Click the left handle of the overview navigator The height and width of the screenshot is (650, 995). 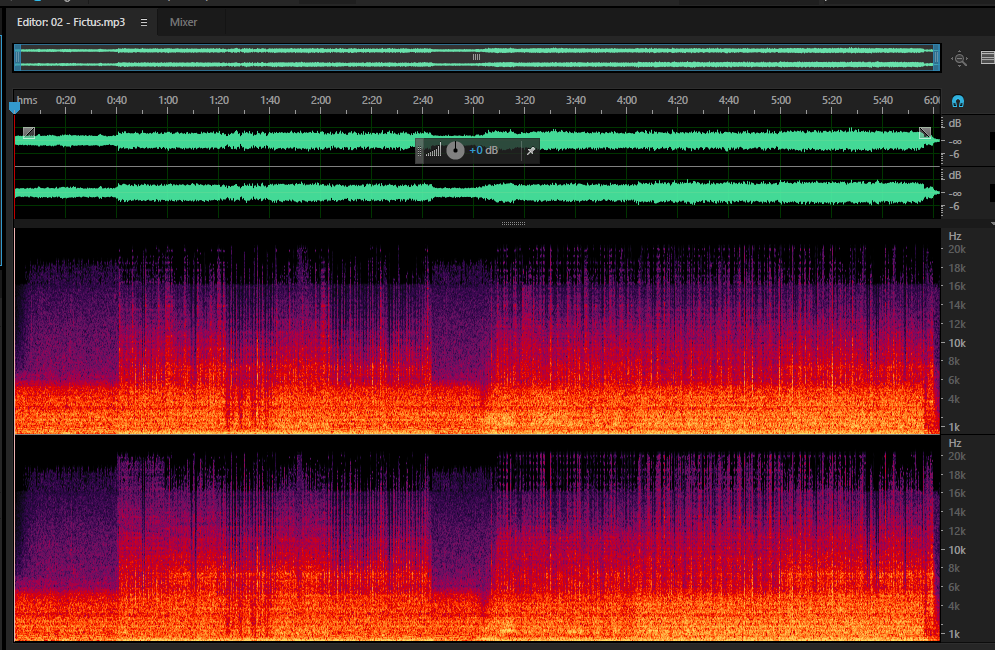click(18, 58)
